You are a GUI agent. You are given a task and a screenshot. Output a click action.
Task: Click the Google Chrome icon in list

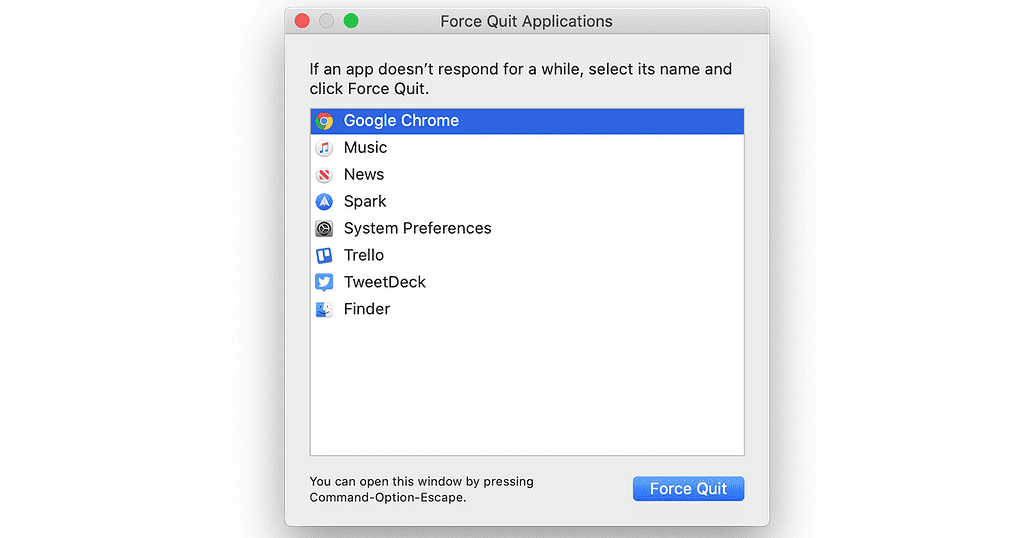click(324, 121)
